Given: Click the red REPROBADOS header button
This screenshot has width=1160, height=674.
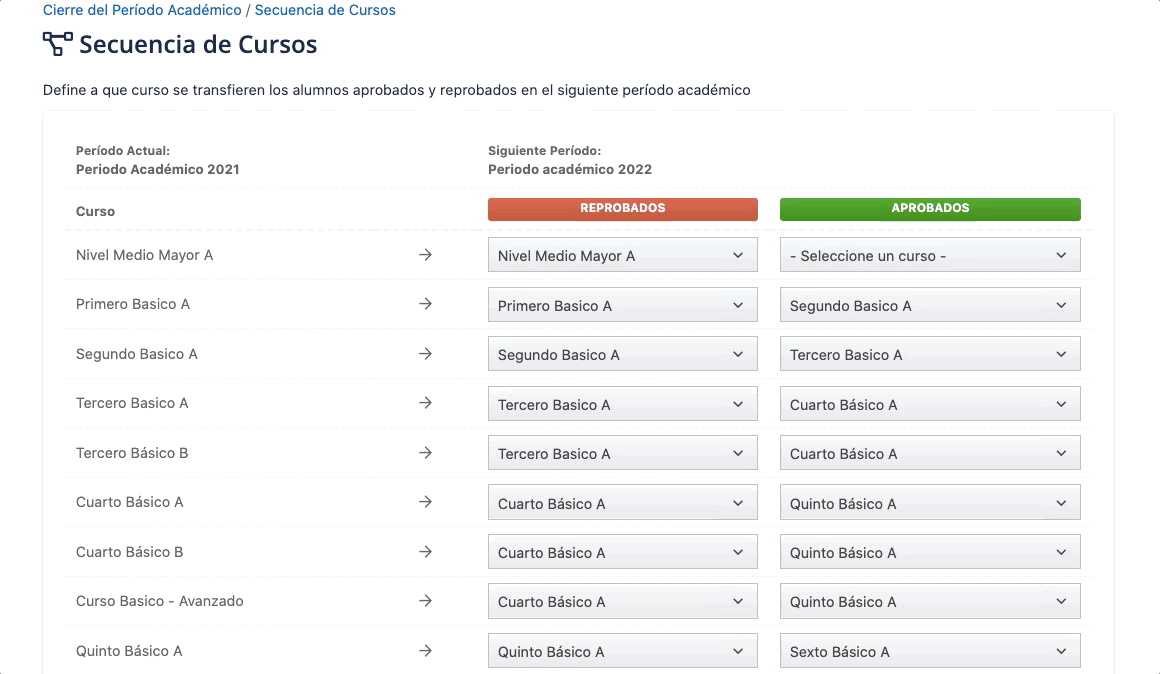Looking at the screenshot, I should [622, 209].
